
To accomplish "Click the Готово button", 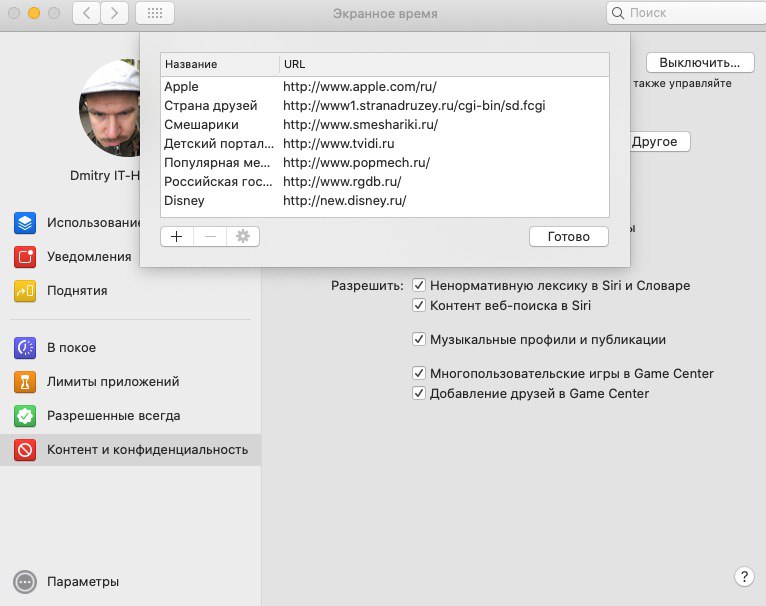I will pos(569,237).
